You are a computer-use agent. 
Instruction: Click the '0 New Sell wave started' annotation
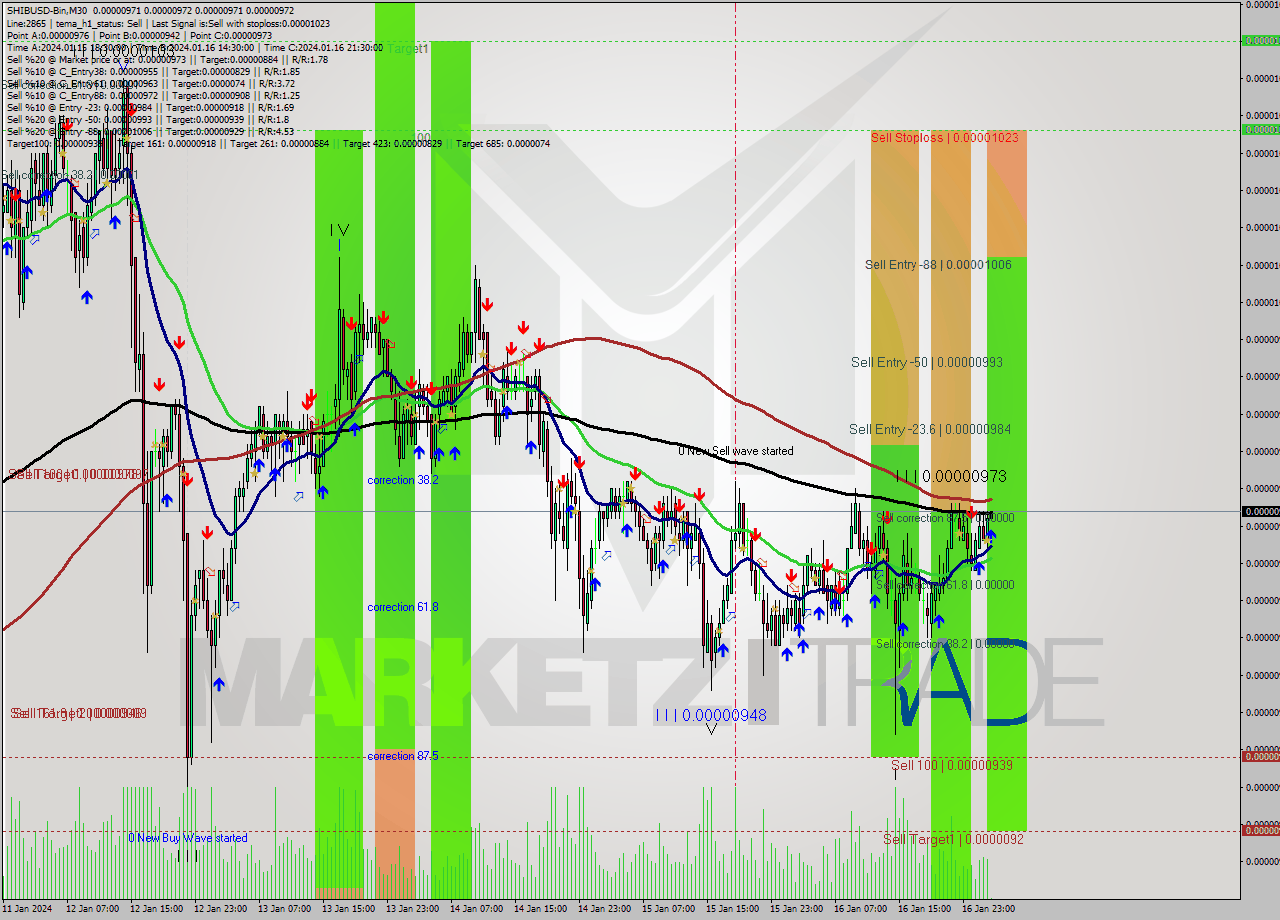736,451
